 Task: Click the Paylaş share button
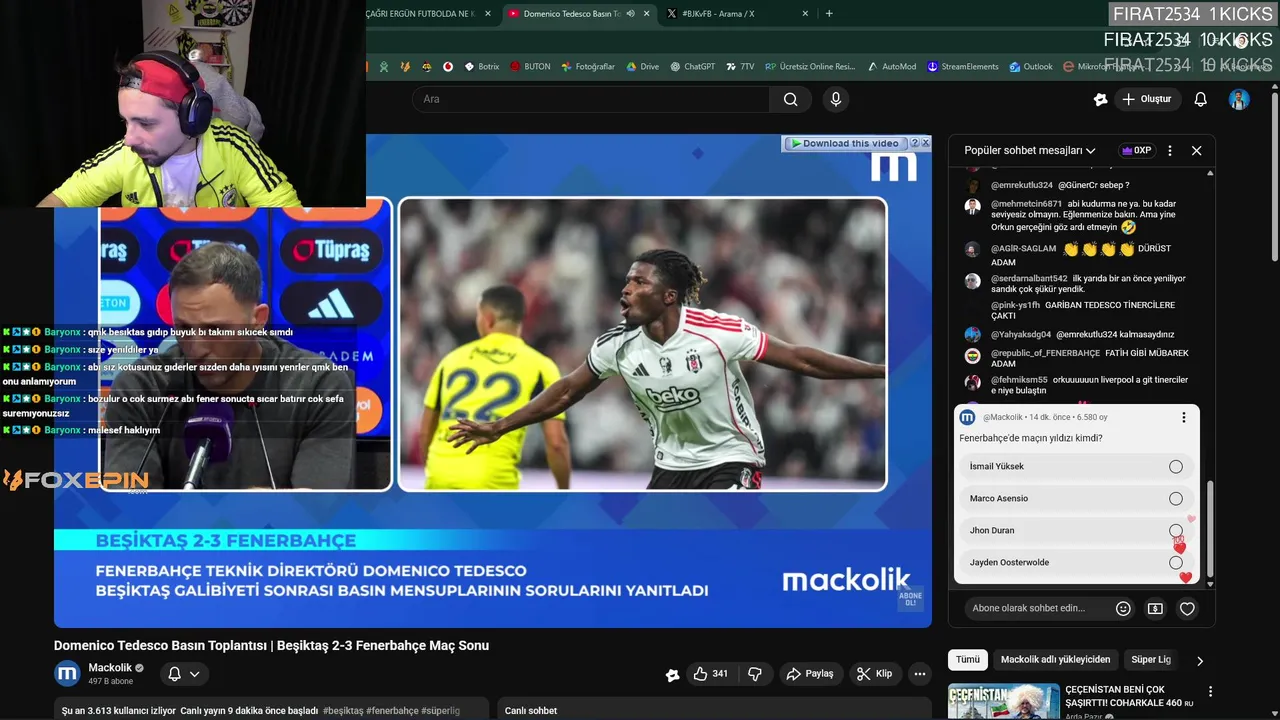tap(810, 674)
